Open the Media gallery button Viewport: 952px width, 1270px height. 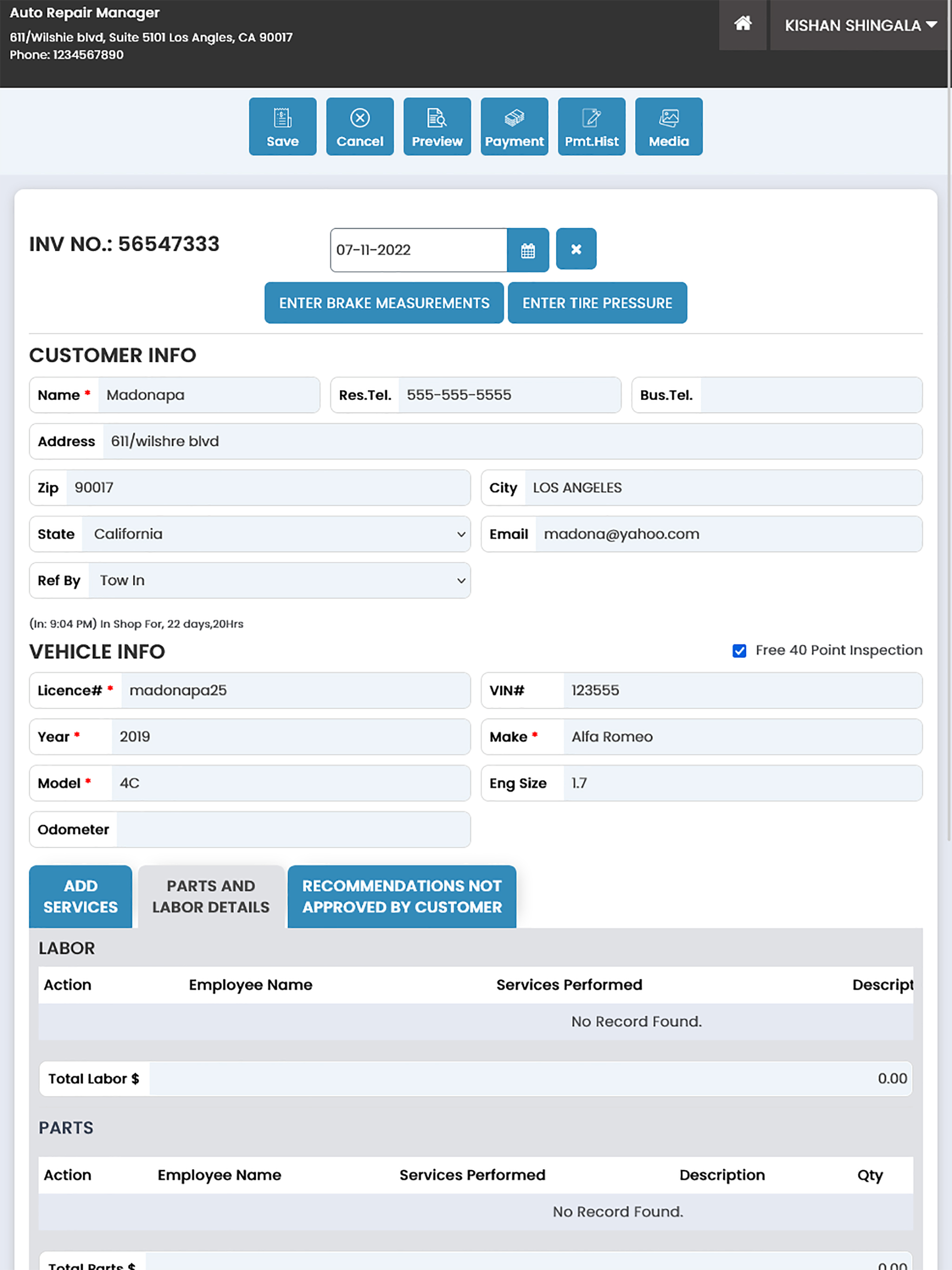coord(669,126)
